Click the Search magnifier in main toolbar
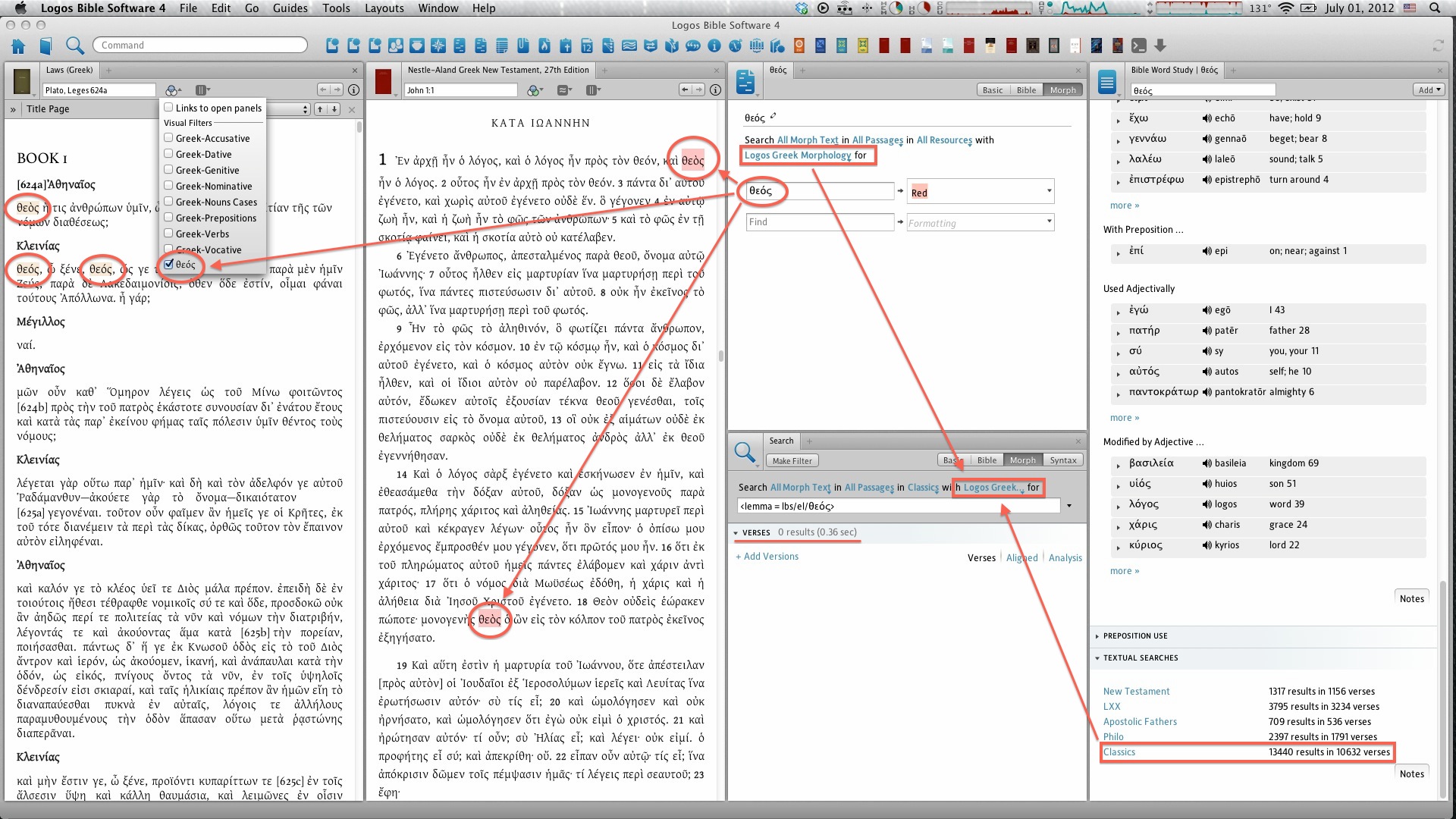The image size is (1456, 819). click(x=74, y=45)
